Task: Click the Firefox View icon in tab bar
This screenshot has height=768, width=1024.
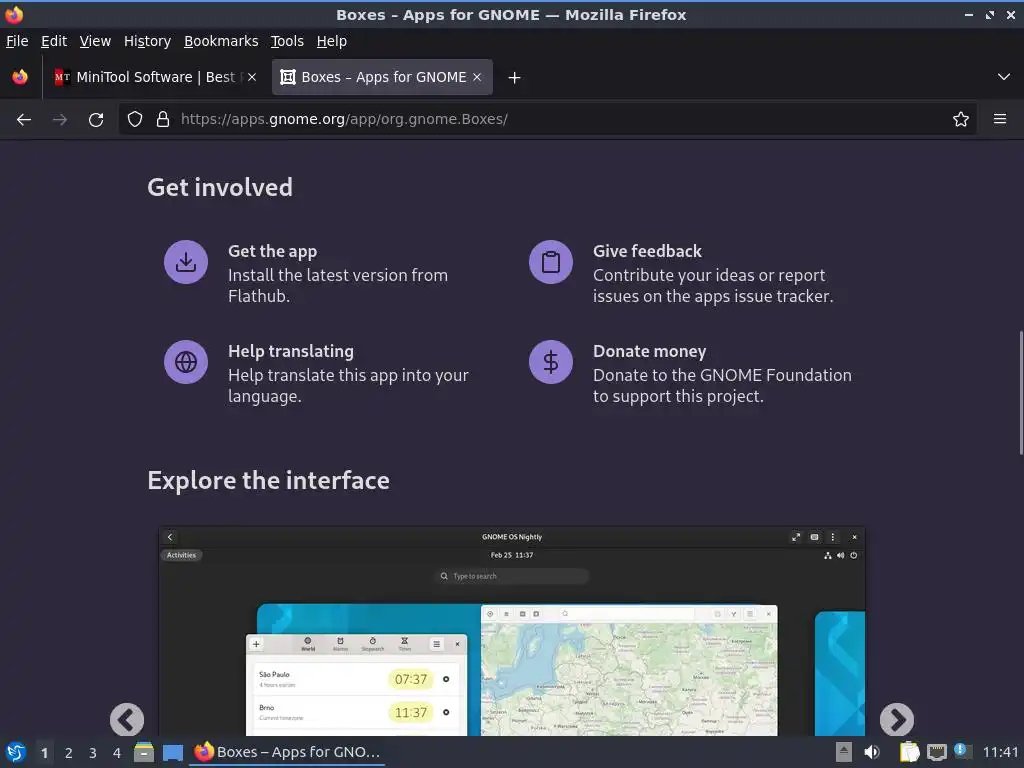Action: tap(20, 77)
